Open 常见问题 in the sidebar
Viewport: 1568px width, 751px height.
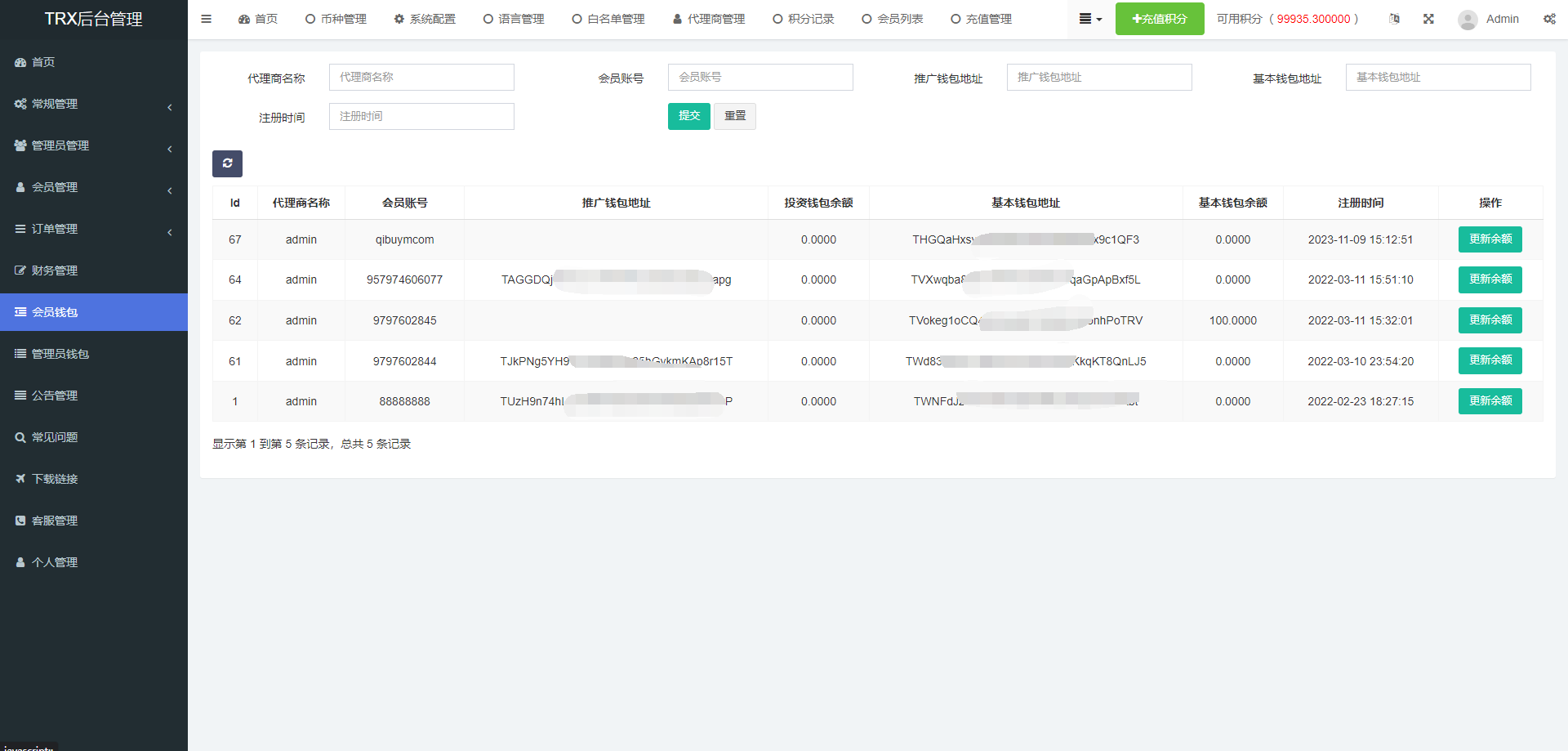coord(94,437)
